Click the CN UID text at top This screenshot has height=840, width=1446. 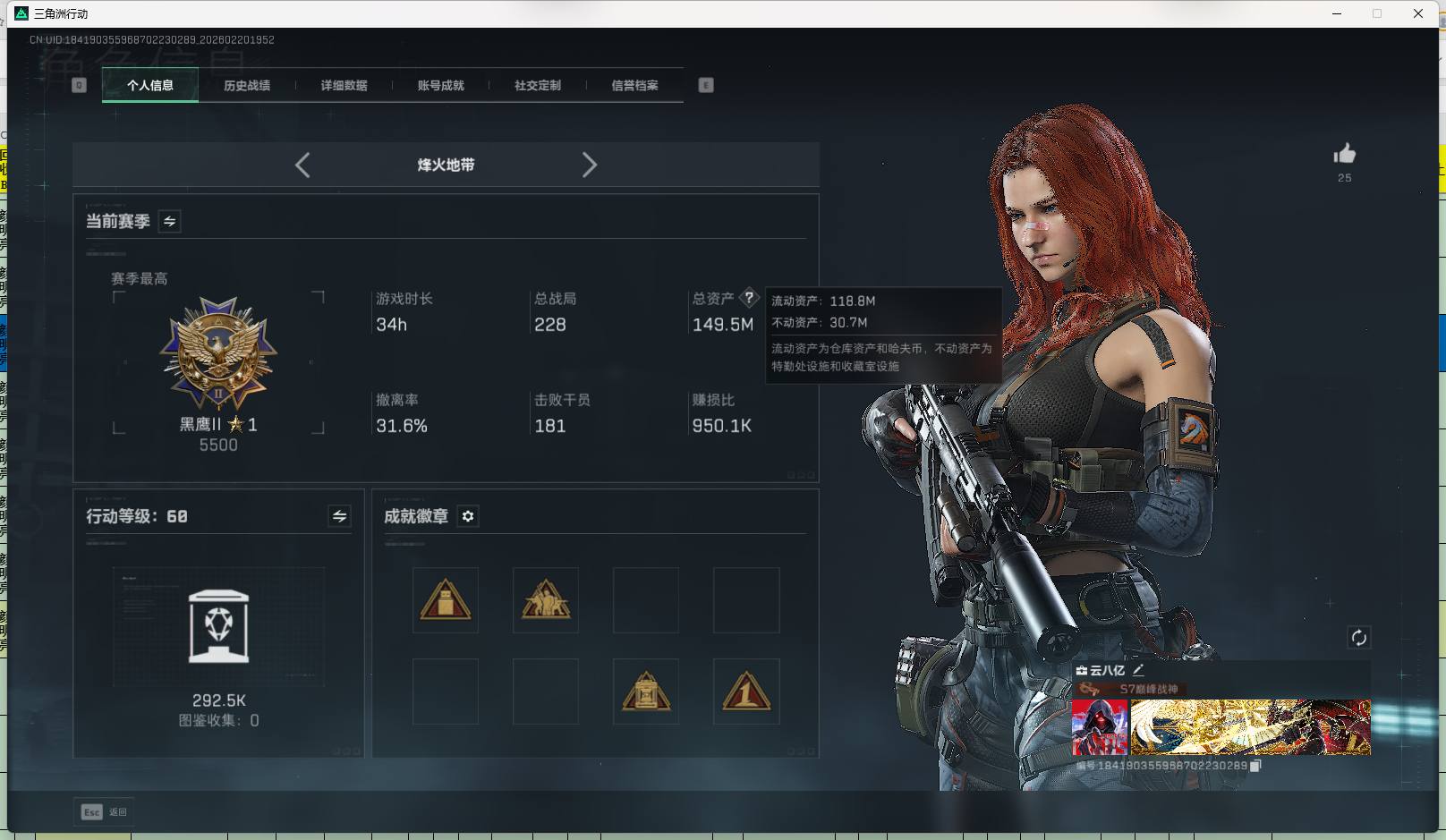[x=152, y=40]
